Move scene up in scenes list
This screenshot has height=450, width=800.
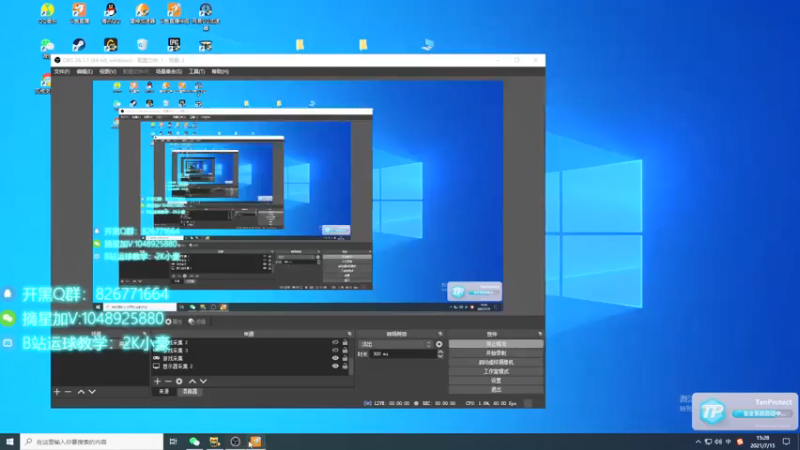point(81,392)
